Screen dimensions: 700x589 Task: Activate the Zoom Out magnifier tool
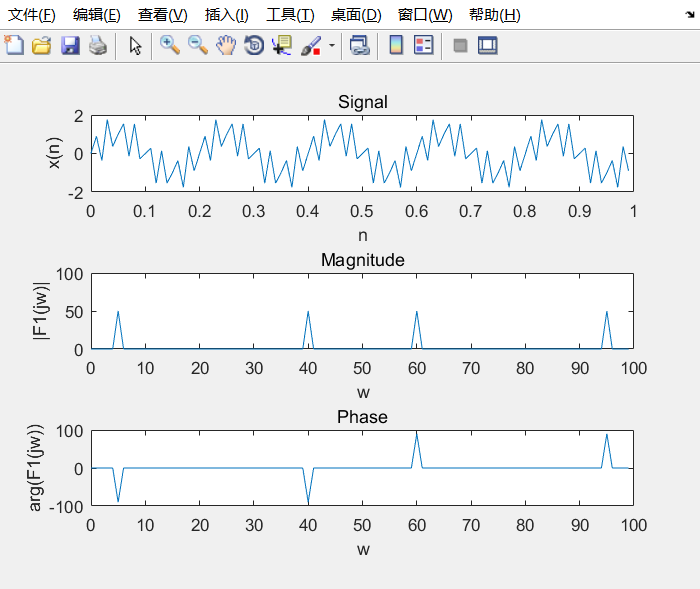pyautogui.click(x=198, y=45)
